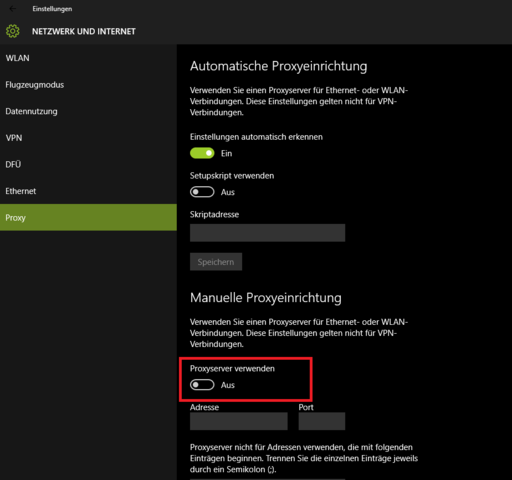Click NETZWERK UND INTERNET heading

point(84,32)
